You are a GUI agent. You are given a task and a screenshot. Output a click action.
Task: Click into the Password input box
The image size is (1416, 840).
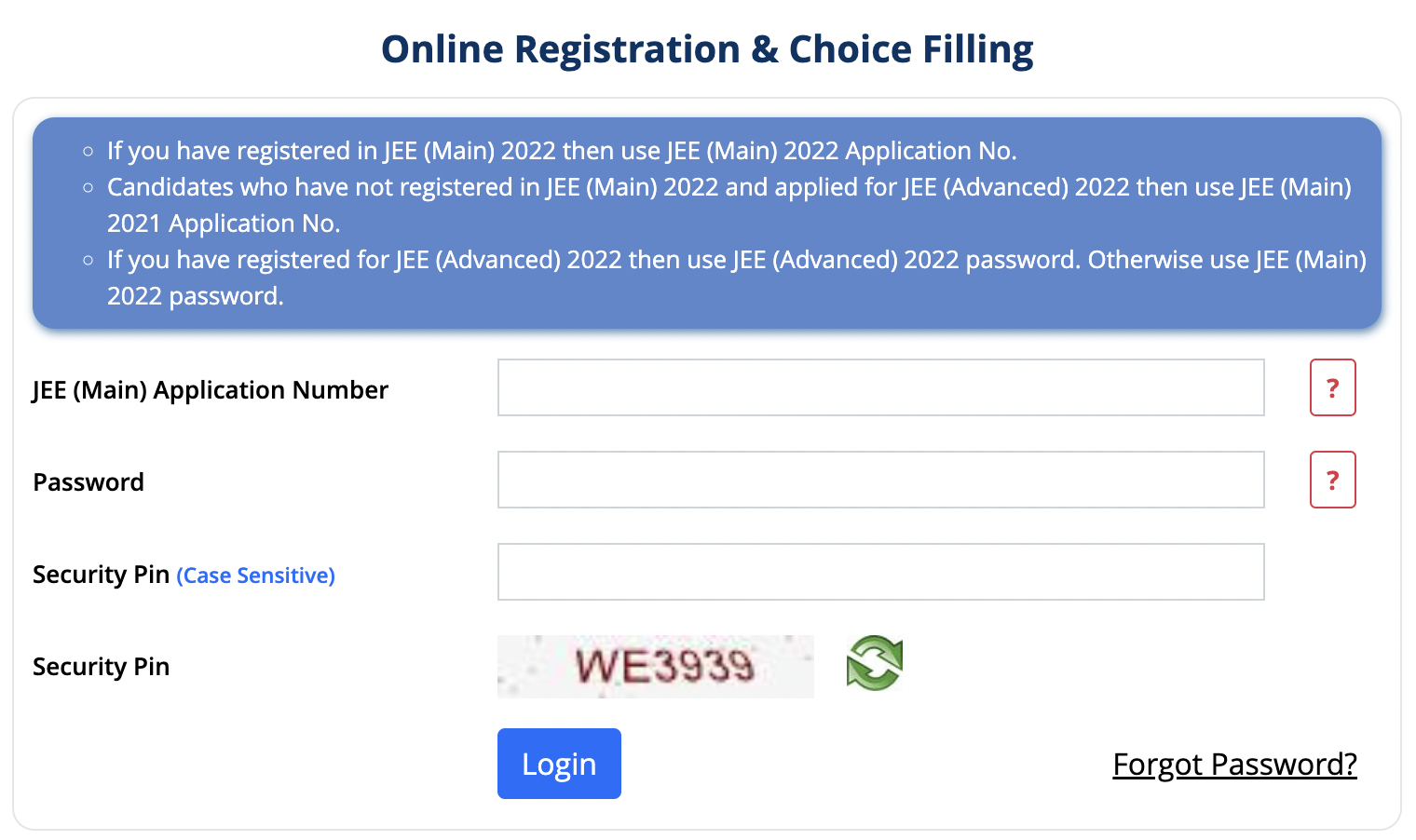(x=880, y=480)
